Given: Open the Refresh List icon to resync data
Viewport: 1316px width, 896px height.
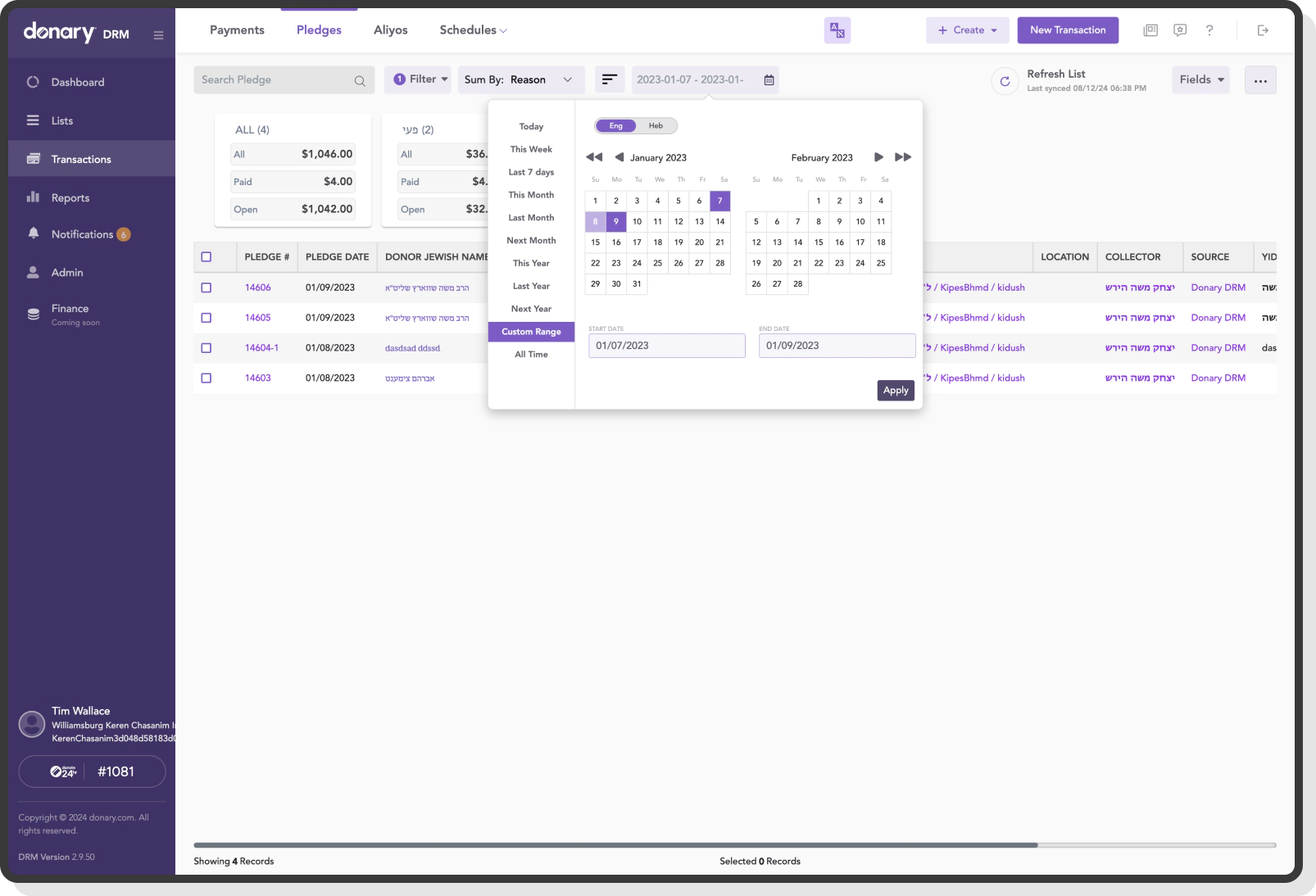Looking at the screenshot, I should [1005, 81].
